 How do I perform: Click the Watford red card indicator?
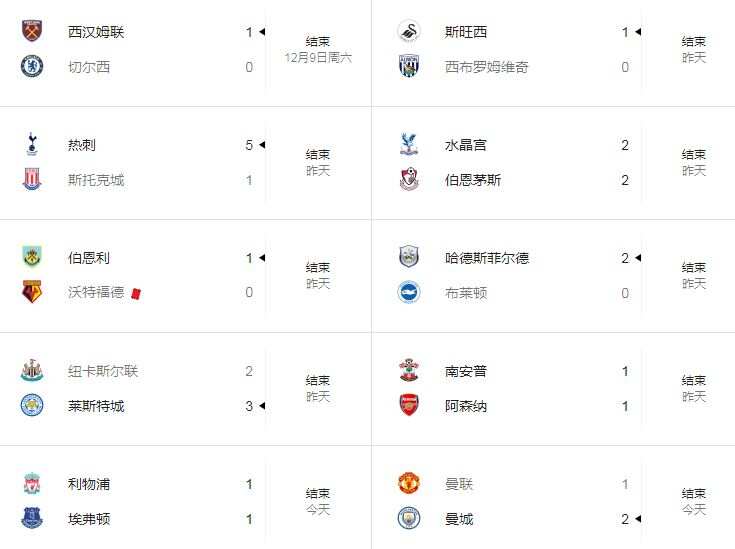click(134, 293)
